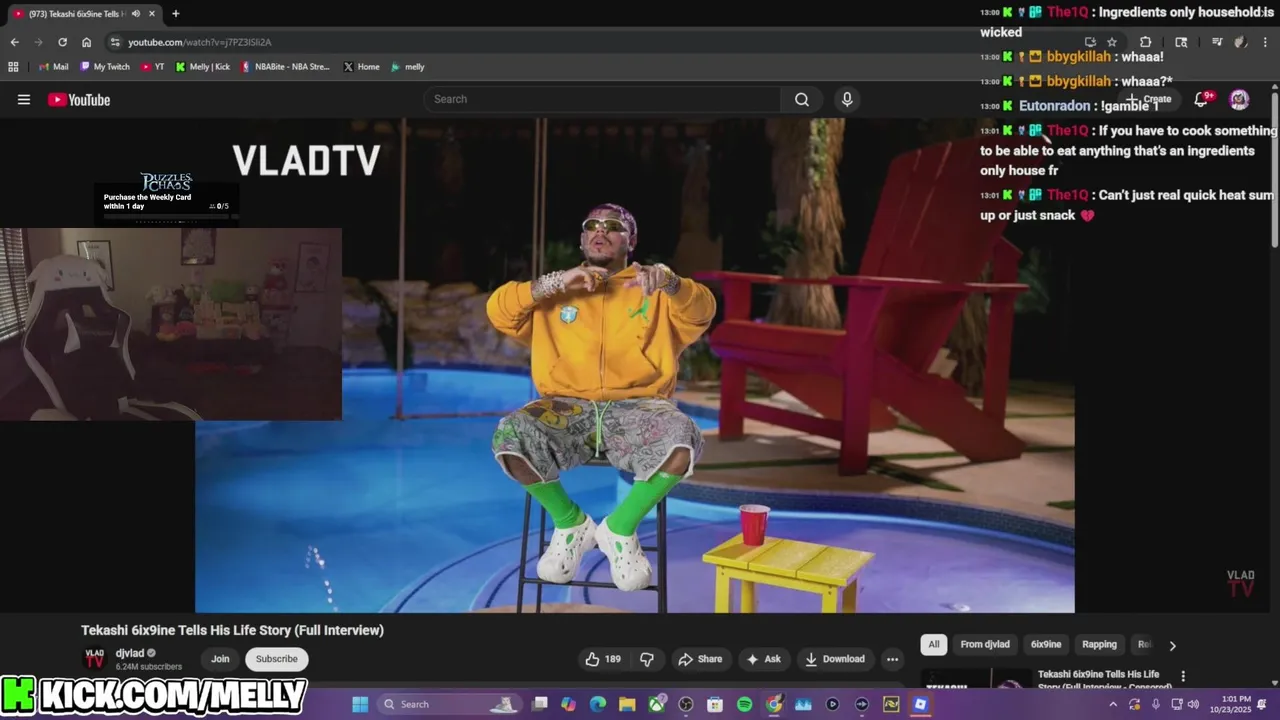Viewport: 1280px width, 720px height.
Task: Select the 'All' filter chip
Action: (933, 645)
